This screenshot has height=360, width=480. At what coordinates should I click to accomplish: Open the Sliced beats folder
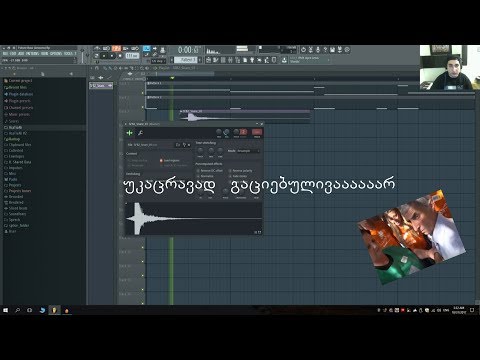(x=16, y=208)
